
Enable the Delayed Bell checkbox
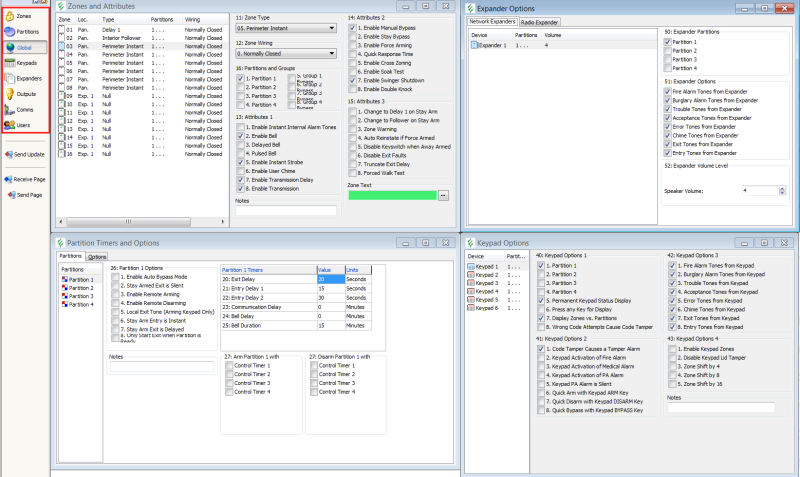click(240, 142)
